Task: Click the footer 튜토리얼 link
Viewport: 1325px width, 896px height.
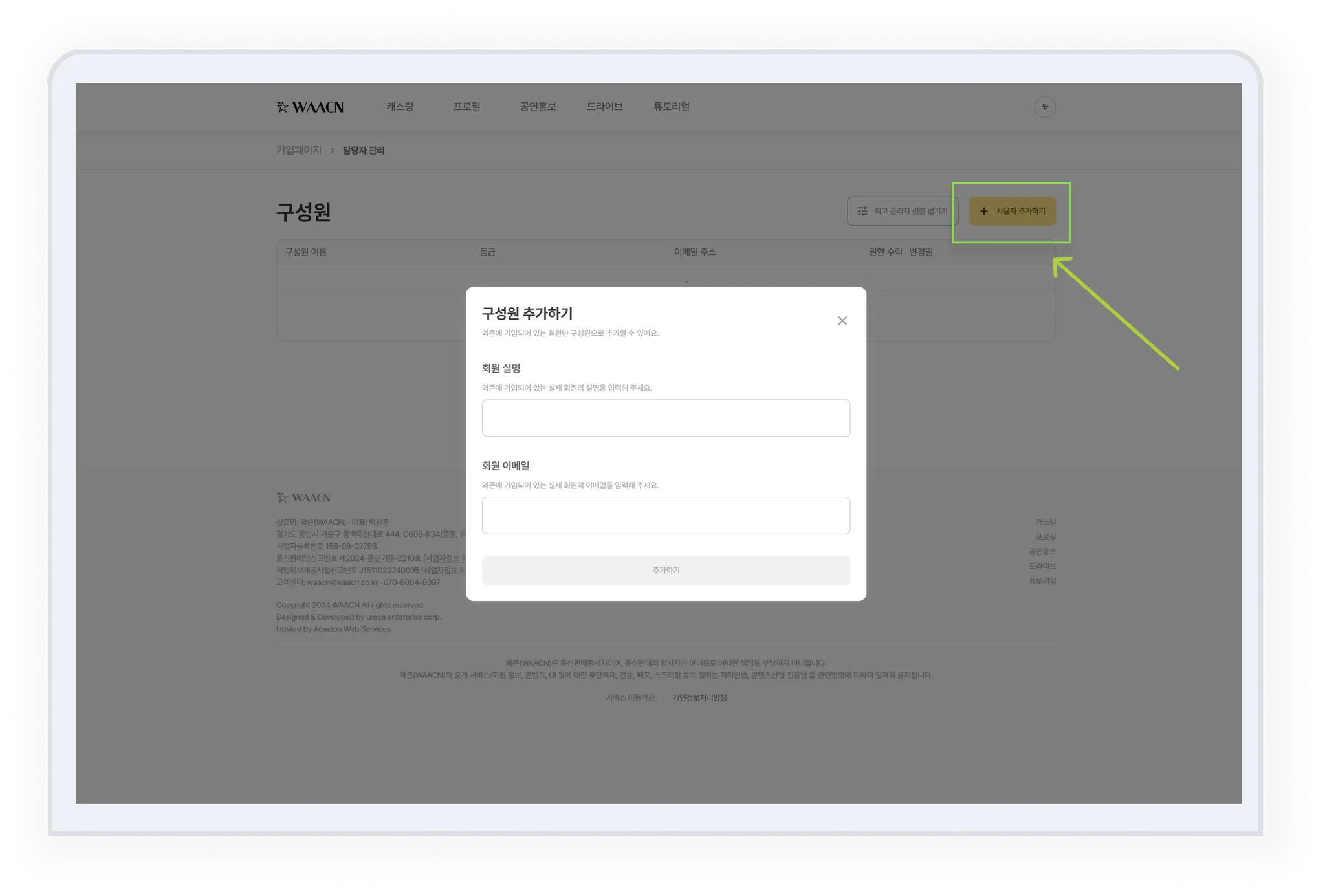Action: (x=1042, y=581)
